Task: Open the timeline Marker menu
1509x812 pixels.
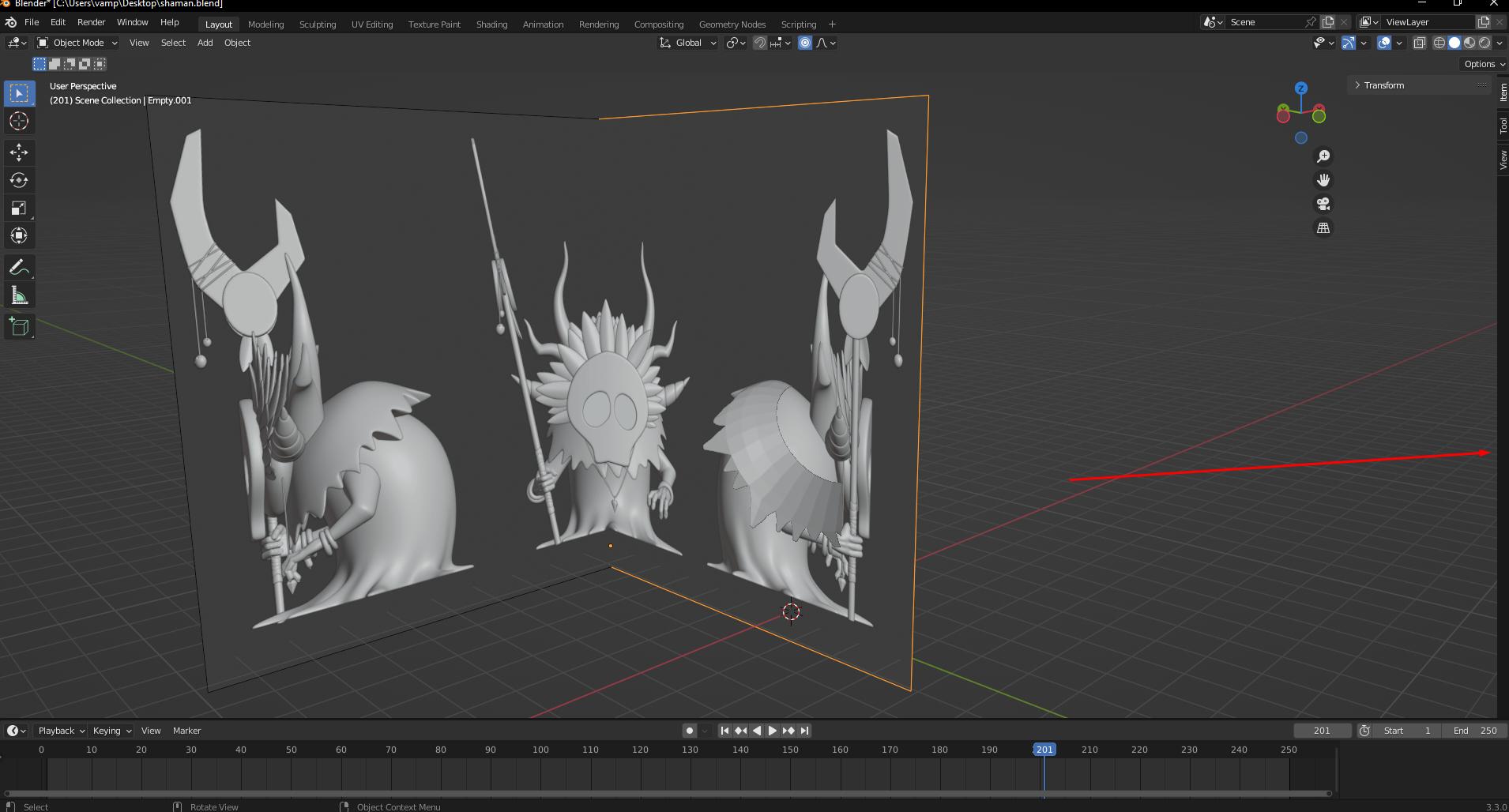Action: coord(187,731)
